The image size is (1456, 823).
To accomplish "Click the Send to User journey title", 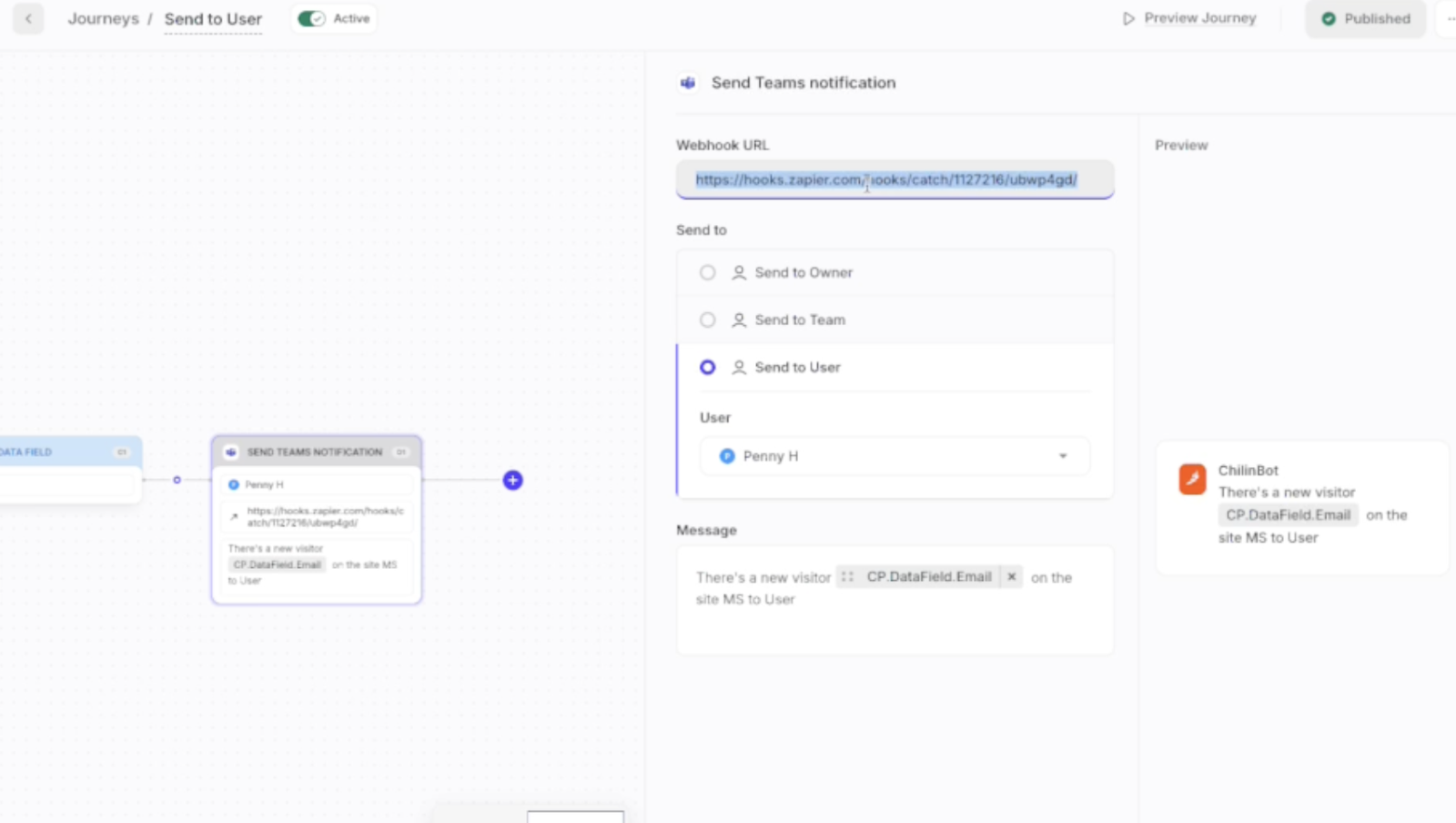I will tap(213, 18).
